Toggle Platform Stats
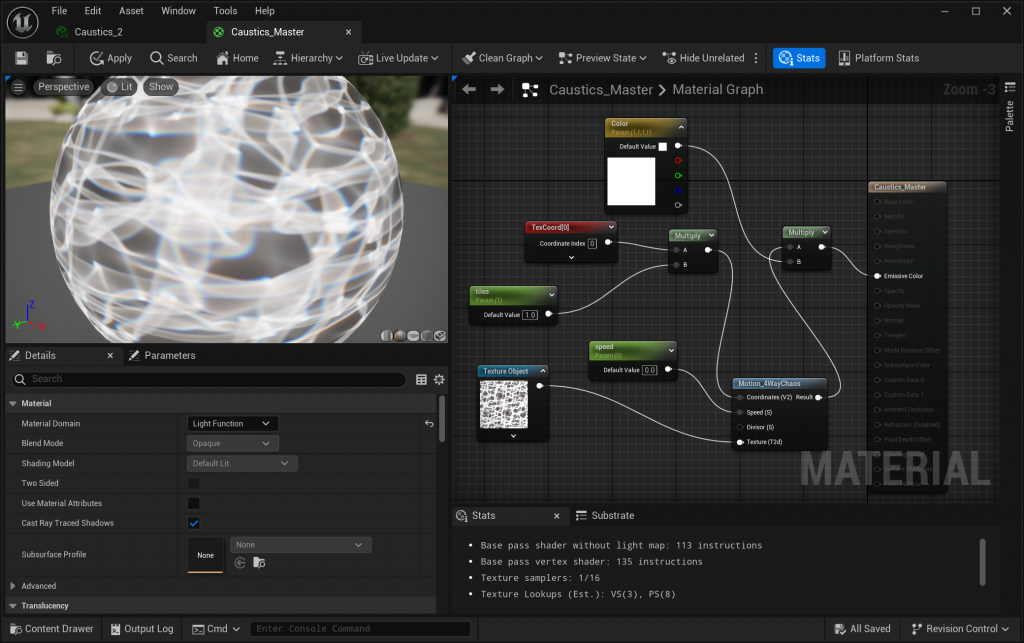1024x643 pixels. (x=878, y=58)
